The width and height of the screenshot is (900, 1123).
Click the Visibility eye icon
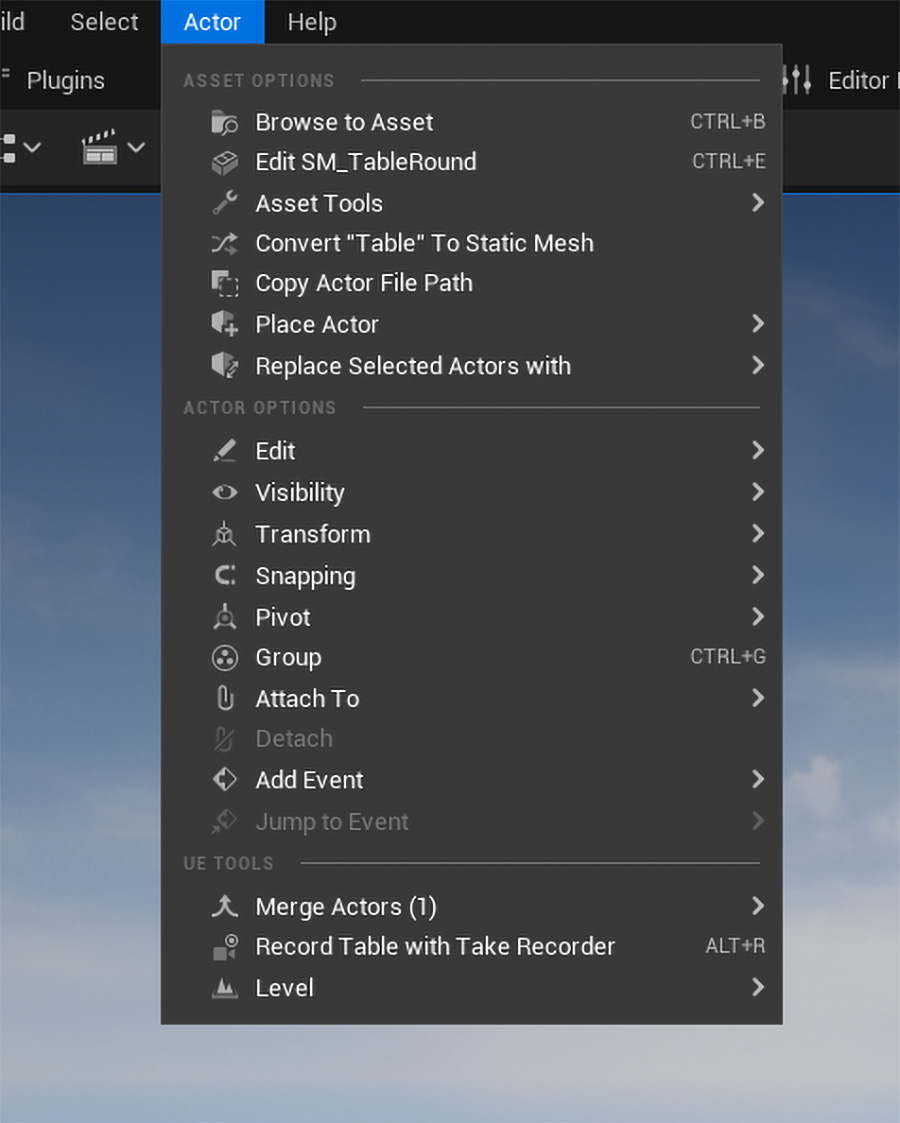(x=225, y=492)
